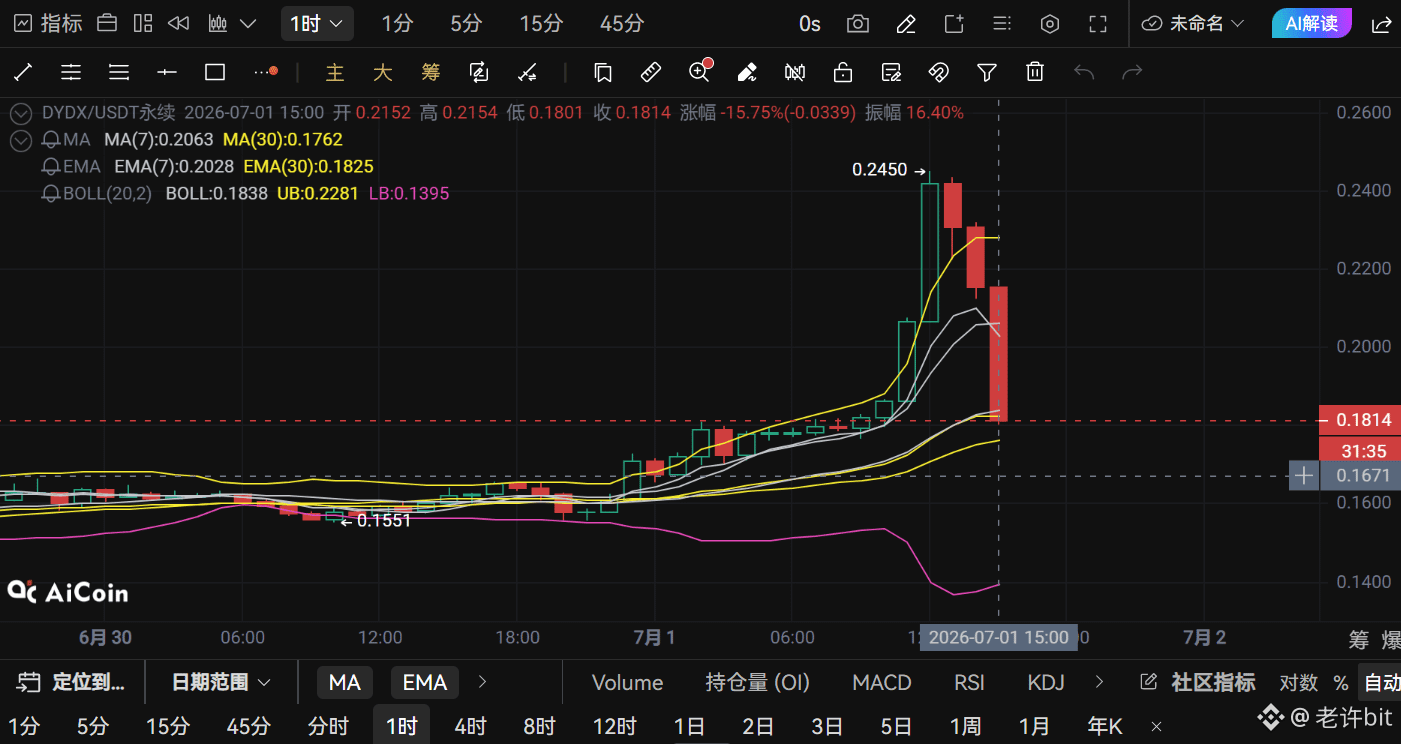Click the note editing icon
The width and height of the screenshot is (1401, 744).
pyautogui.click(x=891, y=72)
